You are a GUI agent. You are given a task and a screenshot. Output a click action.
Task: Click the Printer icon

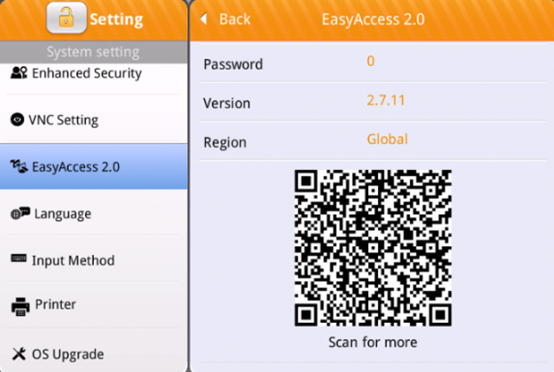pyautogui.click(x=20, y=306)
